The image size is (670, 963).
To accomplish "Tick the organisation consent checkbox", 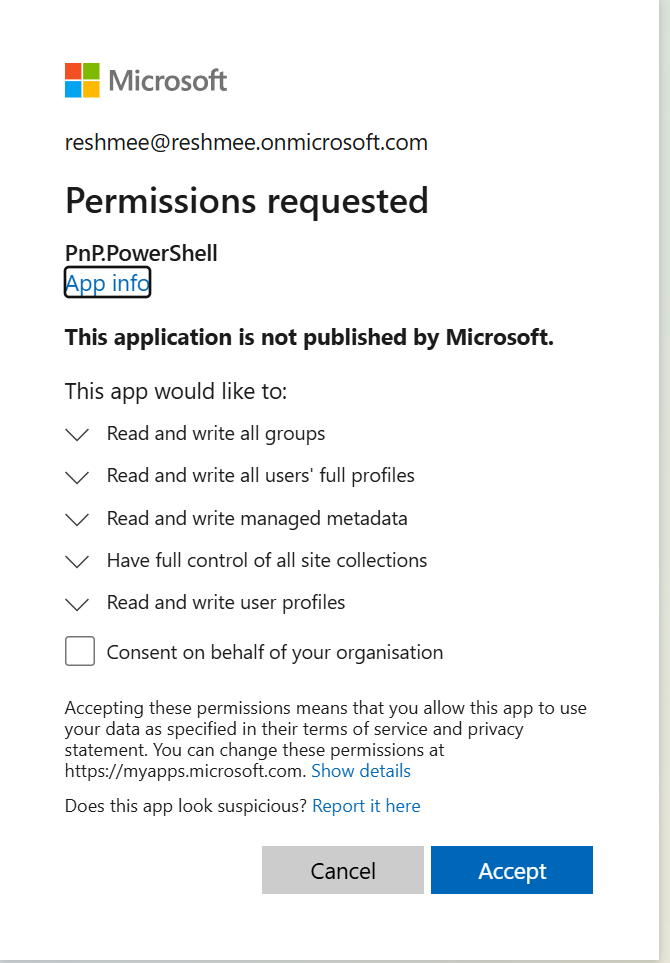I will [80, 652].
